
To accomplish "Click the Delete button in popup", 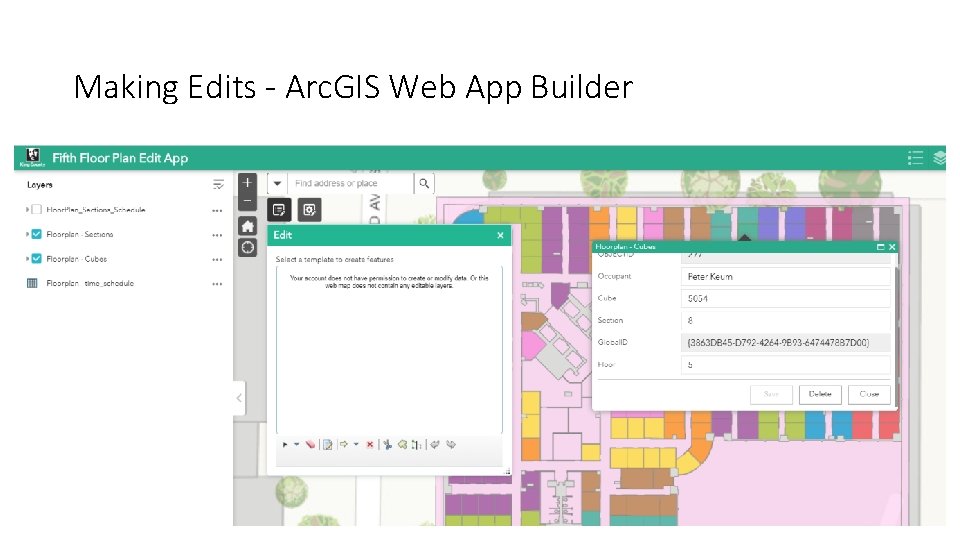I will tap(820, 394).
